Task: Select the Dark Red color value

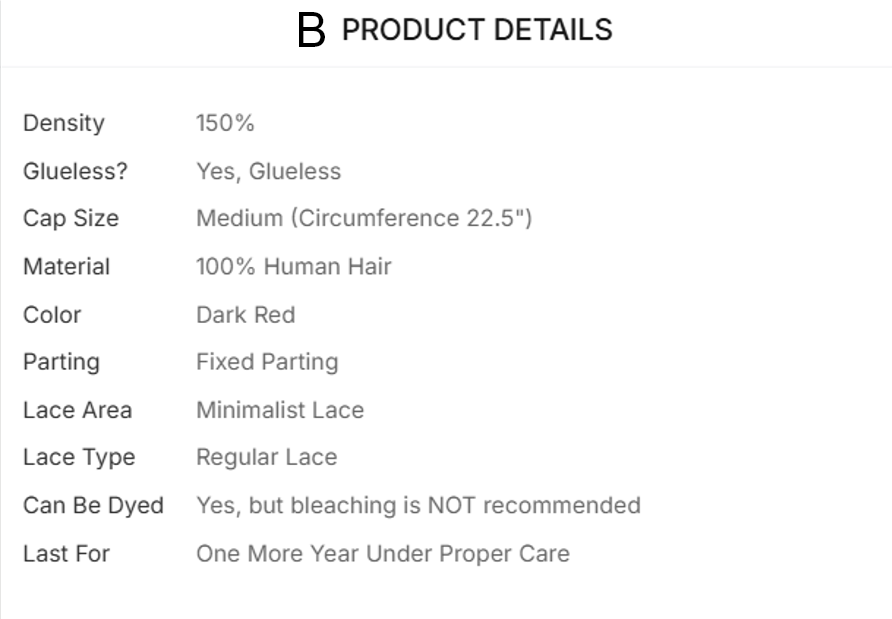Action: tap(245, 314)
